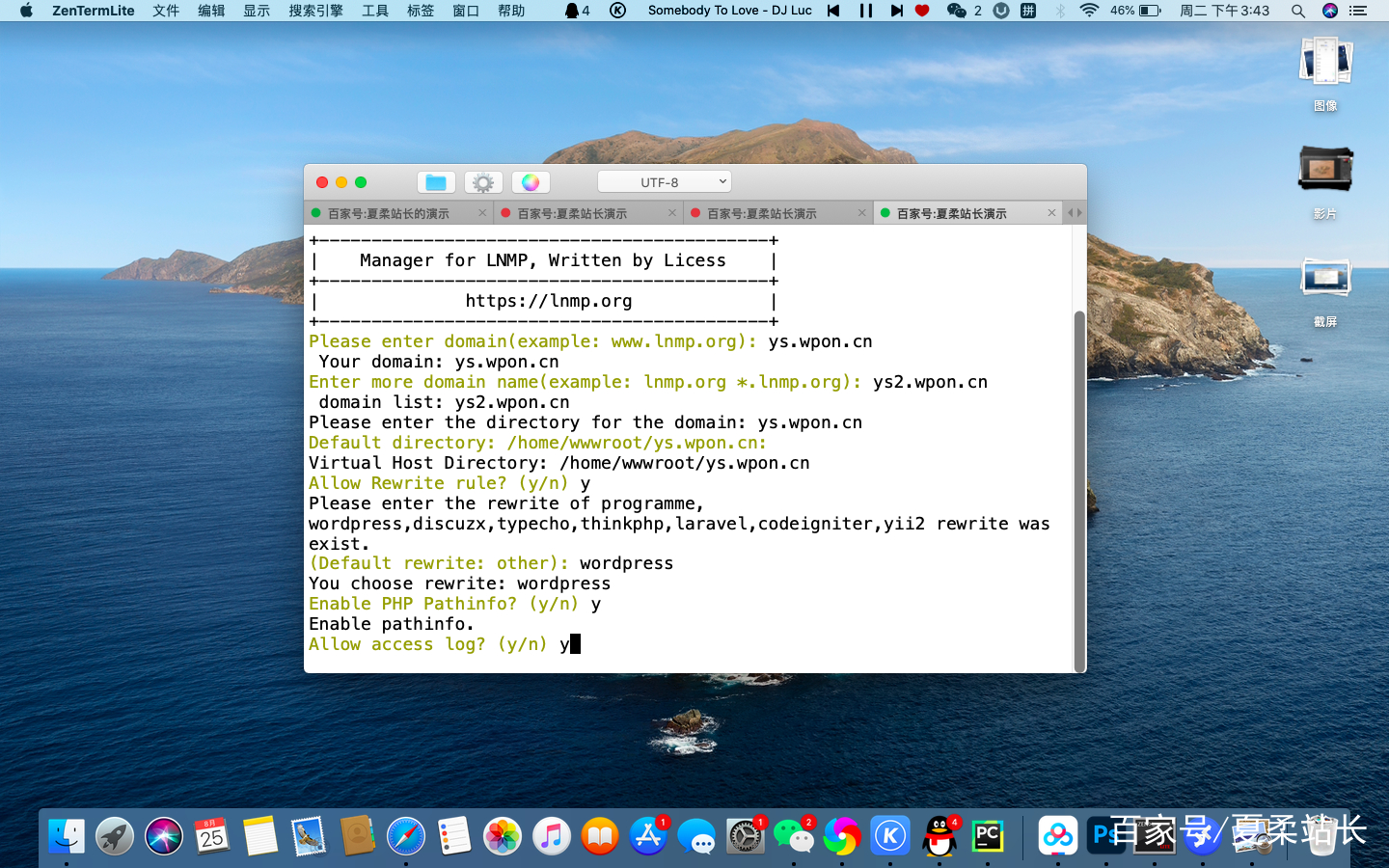This screenshot has width=1389, height=868.
Task: Skip to previous track in menu bar
Action: 833,11
